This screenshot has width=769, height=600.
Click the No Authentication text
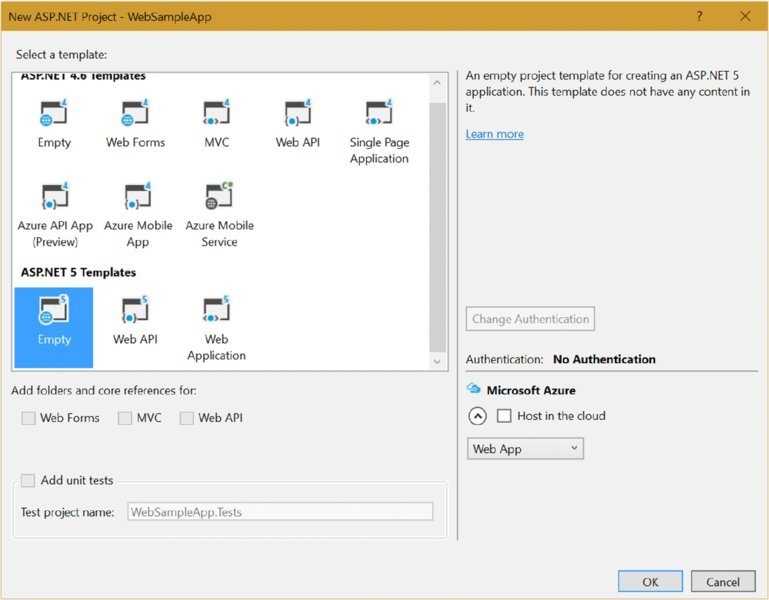coord(604,359)
